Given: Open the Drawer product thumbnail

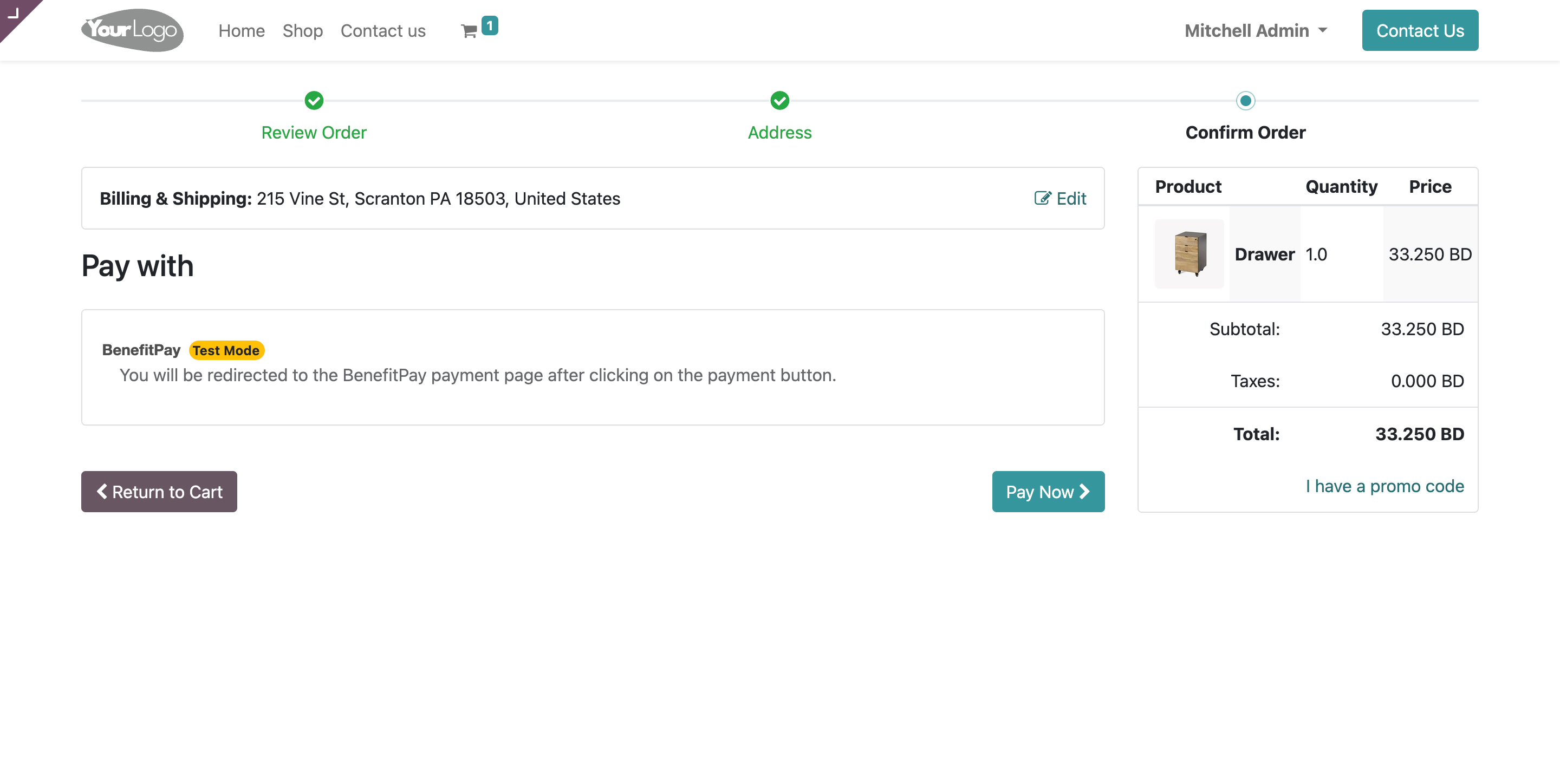Looking at the screenshot, I should coord(1189,254).
